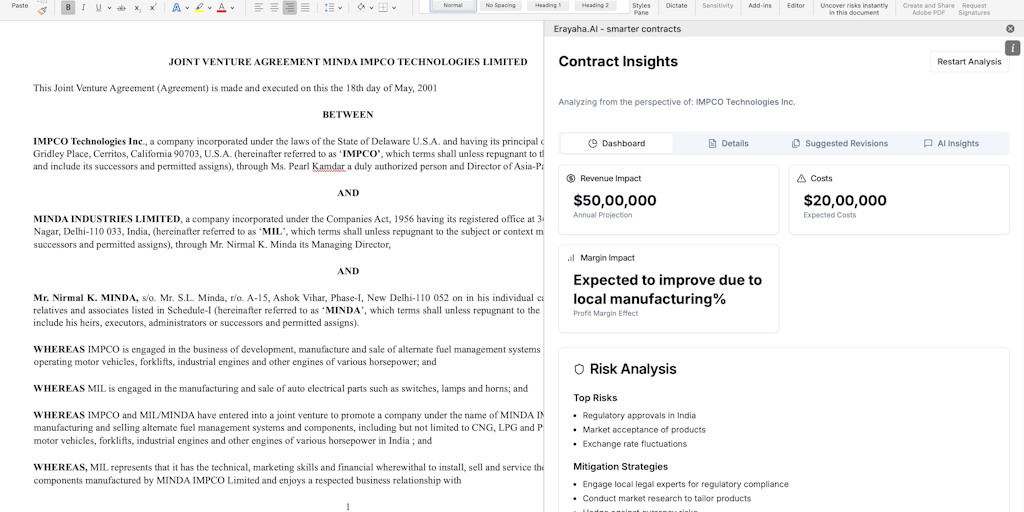Open font color dropdown arrow

coord(232,8)
